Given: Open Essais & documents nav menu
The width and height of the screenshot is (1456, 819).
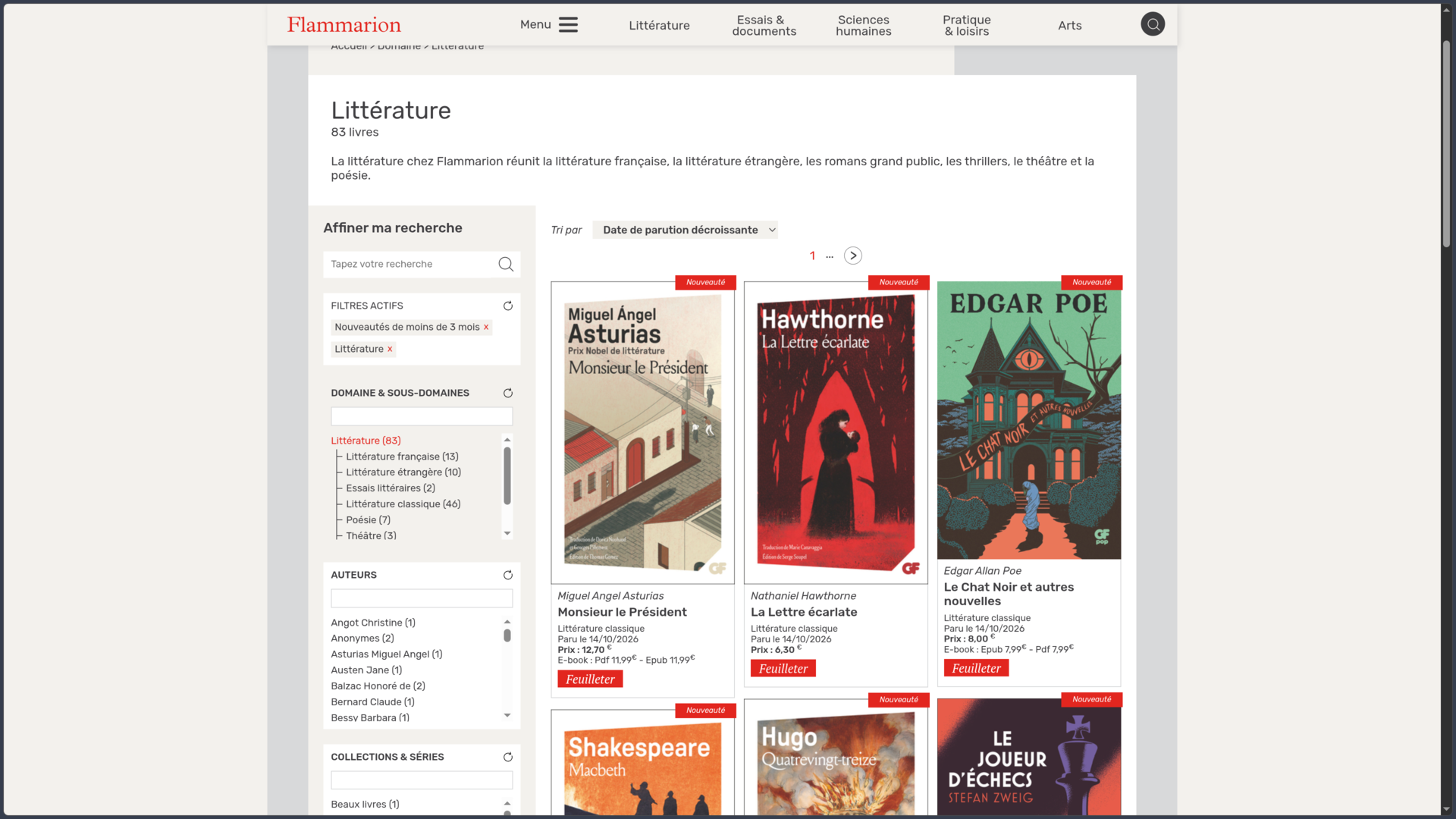Looking at the screenshot, I should pyautogui.click(x=764, y=25).
